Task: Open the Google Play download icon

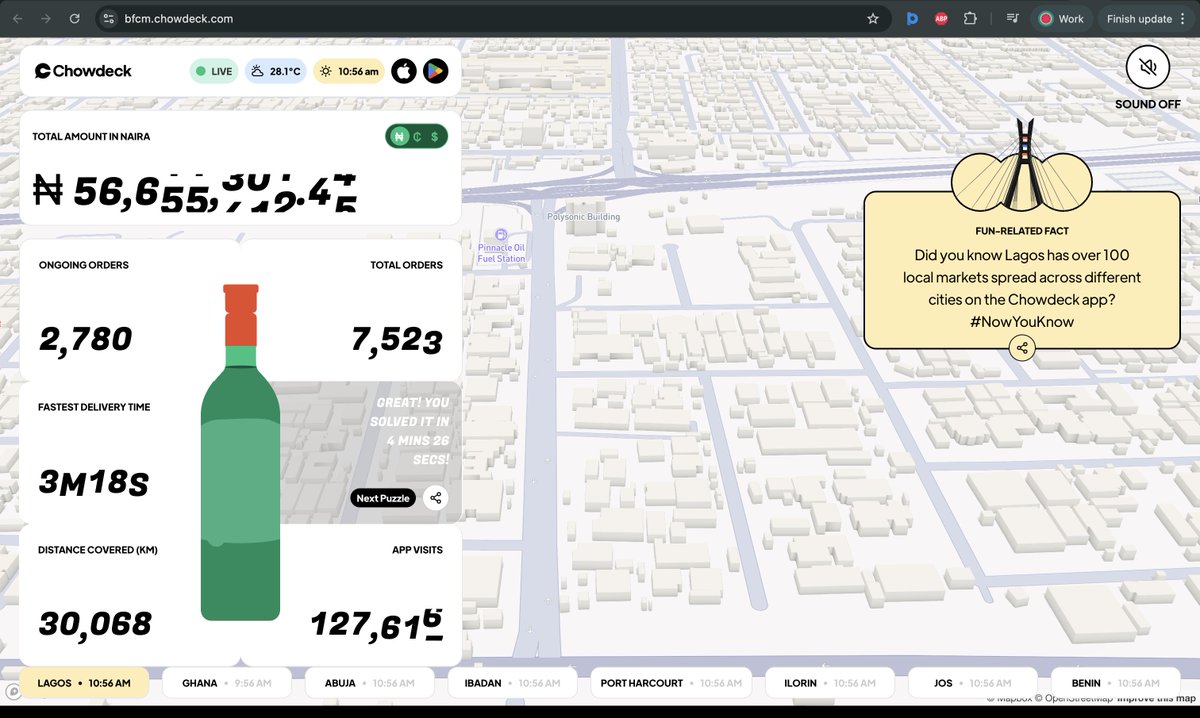Action: (x=435, y=71)
